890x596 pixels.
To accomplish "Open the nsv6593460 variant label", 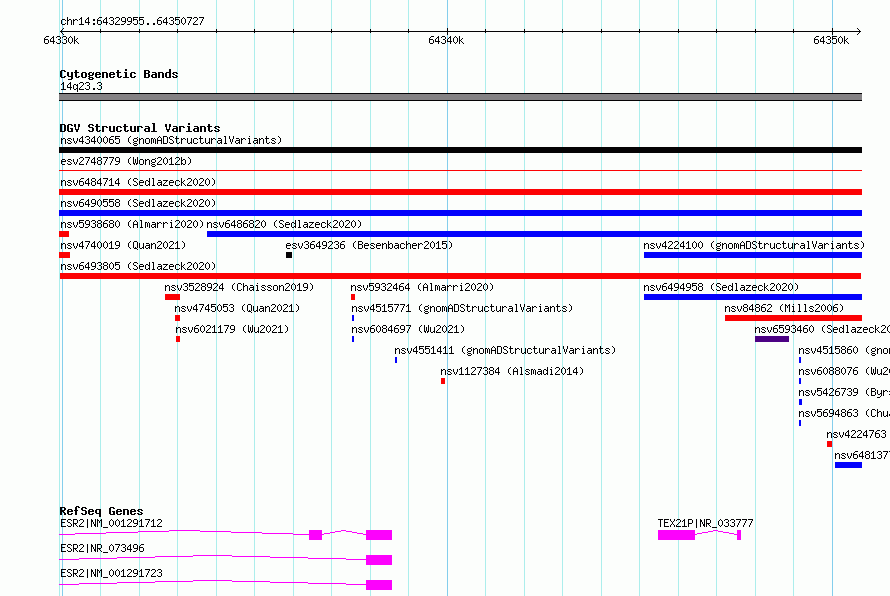I will (x=822, y=329).
